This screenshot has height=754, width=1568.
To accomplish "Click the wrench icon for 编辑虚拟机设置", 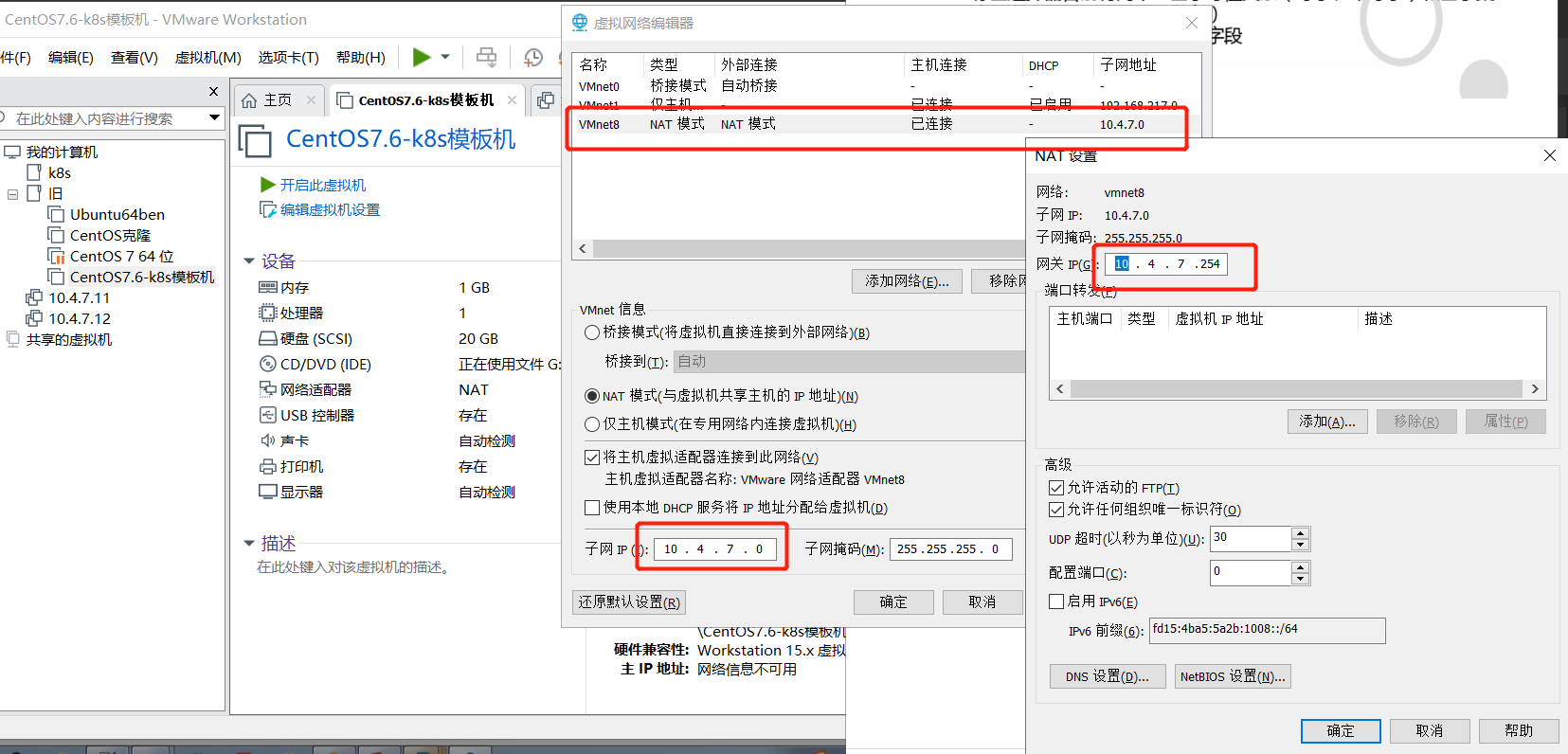I will [267, 209].
